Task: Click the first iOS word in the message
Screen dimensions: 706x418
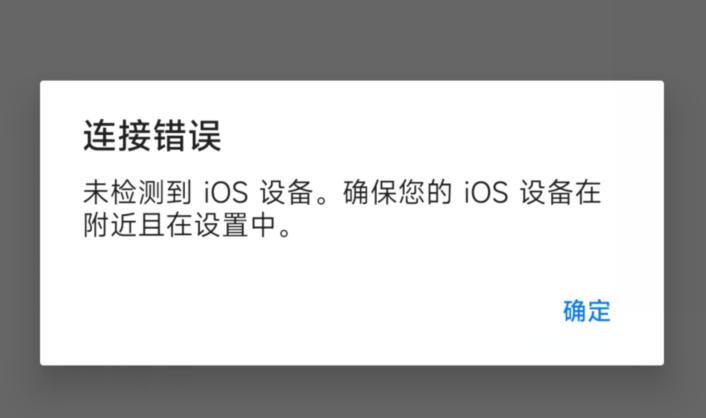Action: 226,192
